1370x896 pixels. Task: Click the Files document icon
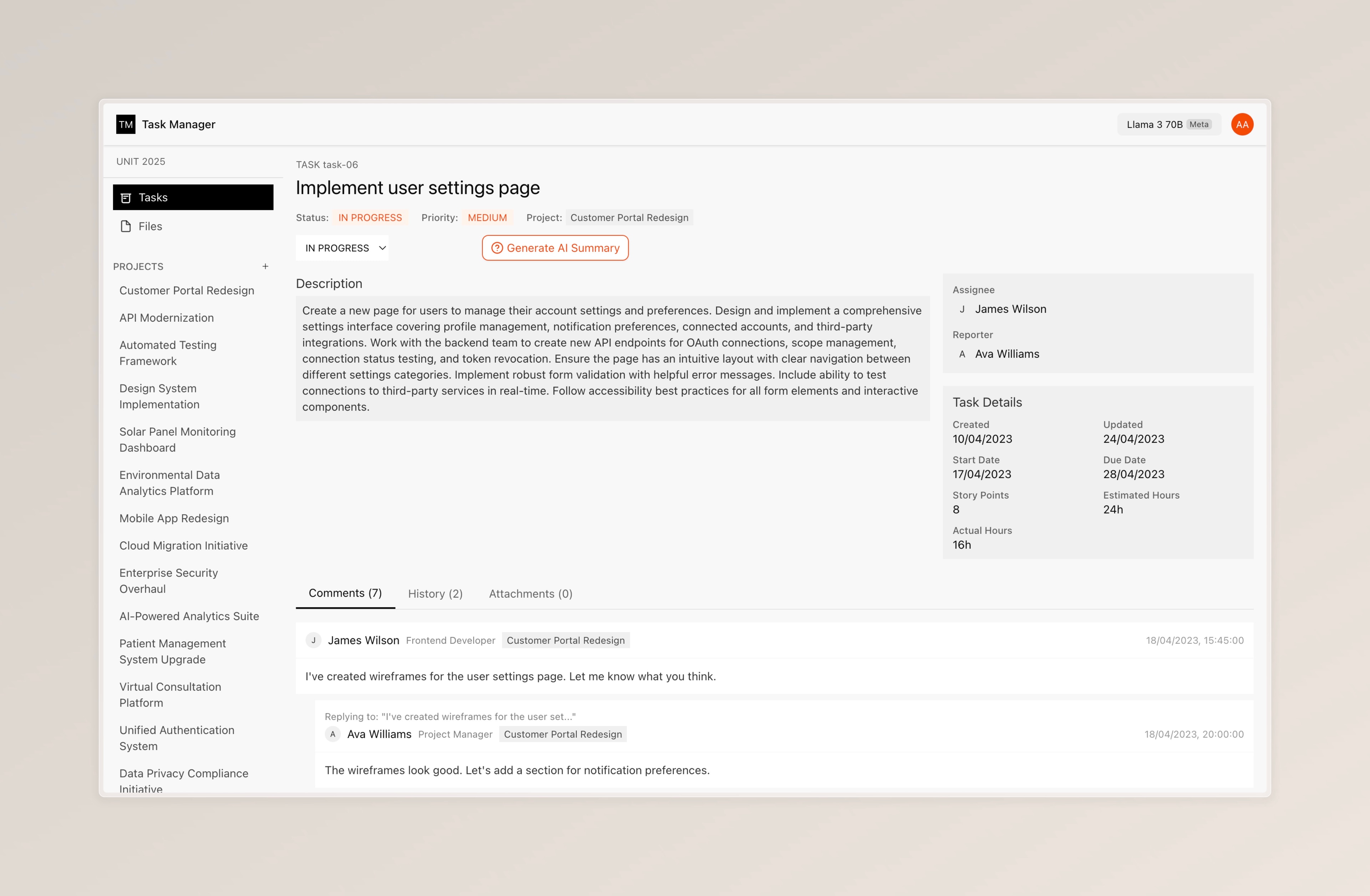click(x=126, y=226)
